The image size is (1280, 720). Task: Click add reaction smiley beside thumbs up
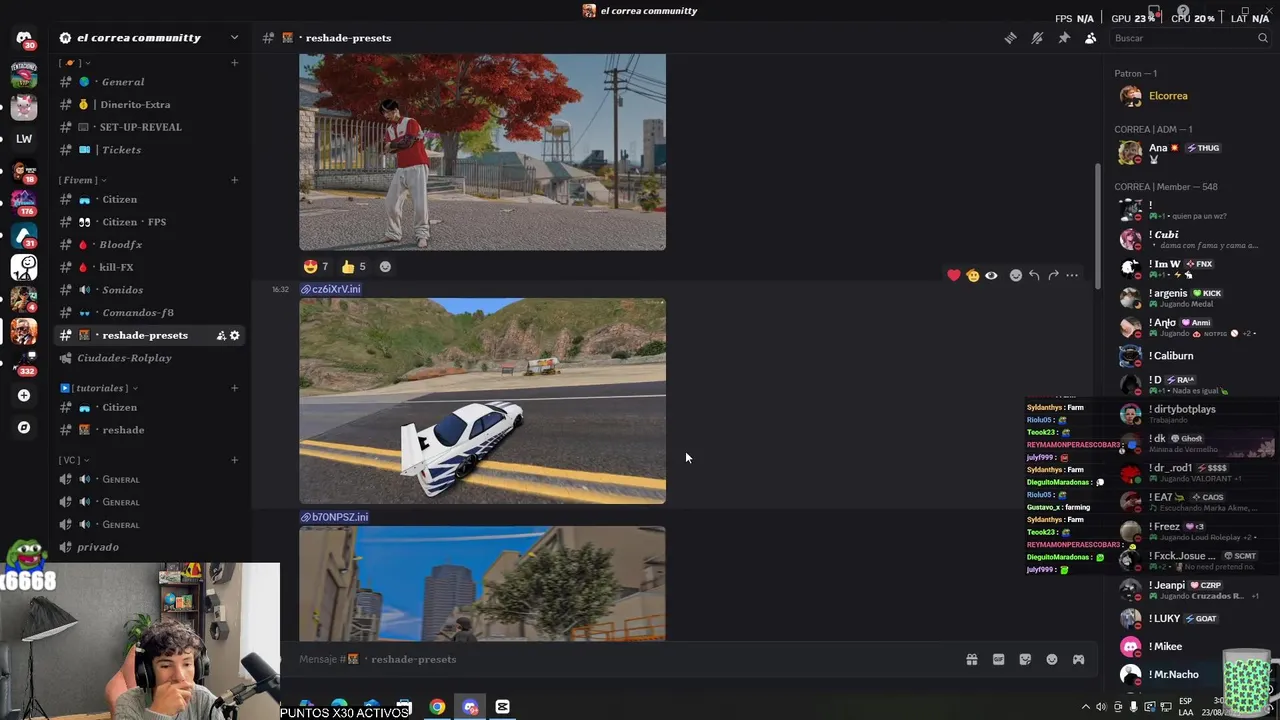click(x=385, y=267)
